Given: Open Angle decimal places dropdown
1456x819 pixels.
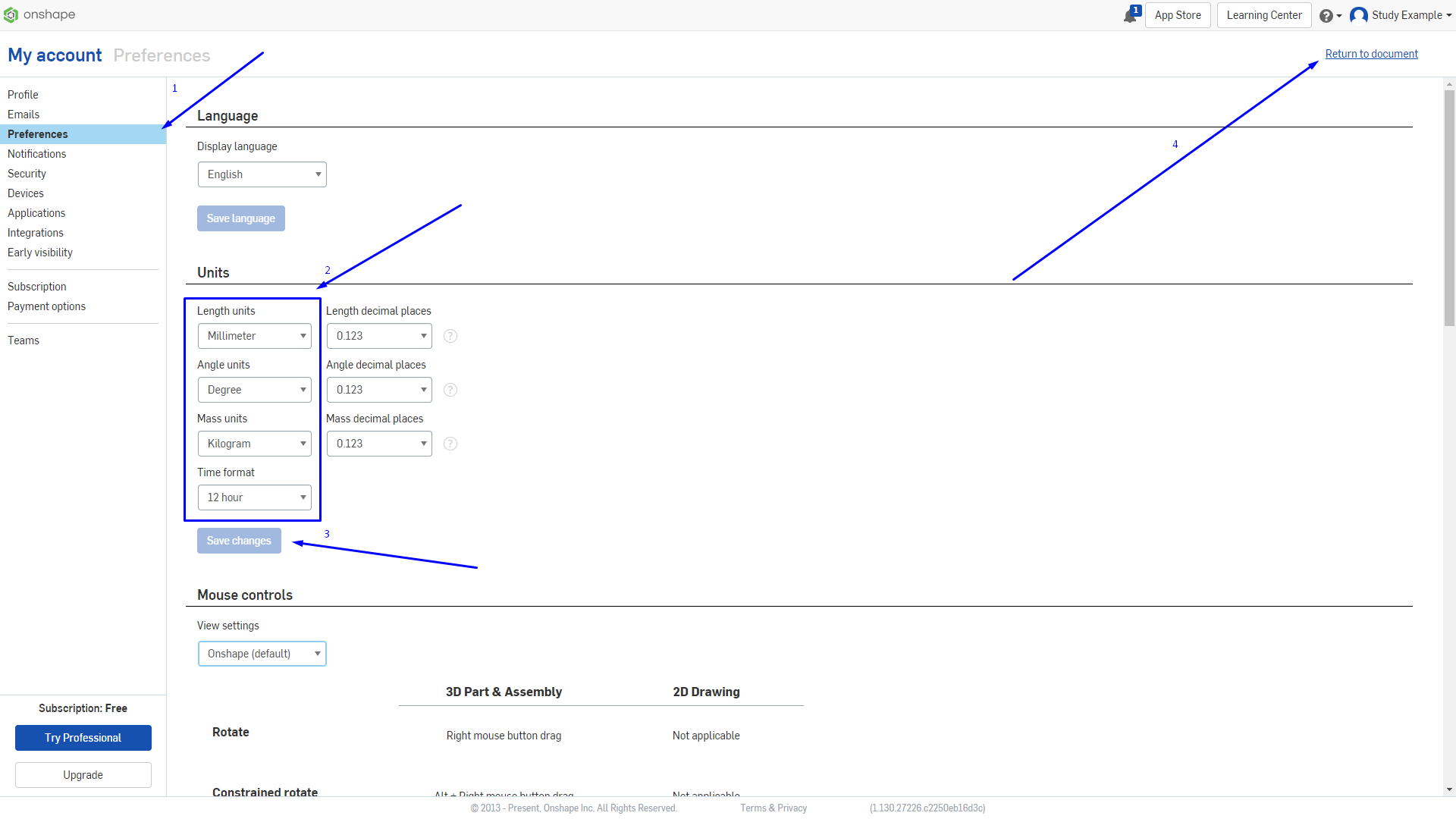Looking at the screenshot, I should [379, 390].
